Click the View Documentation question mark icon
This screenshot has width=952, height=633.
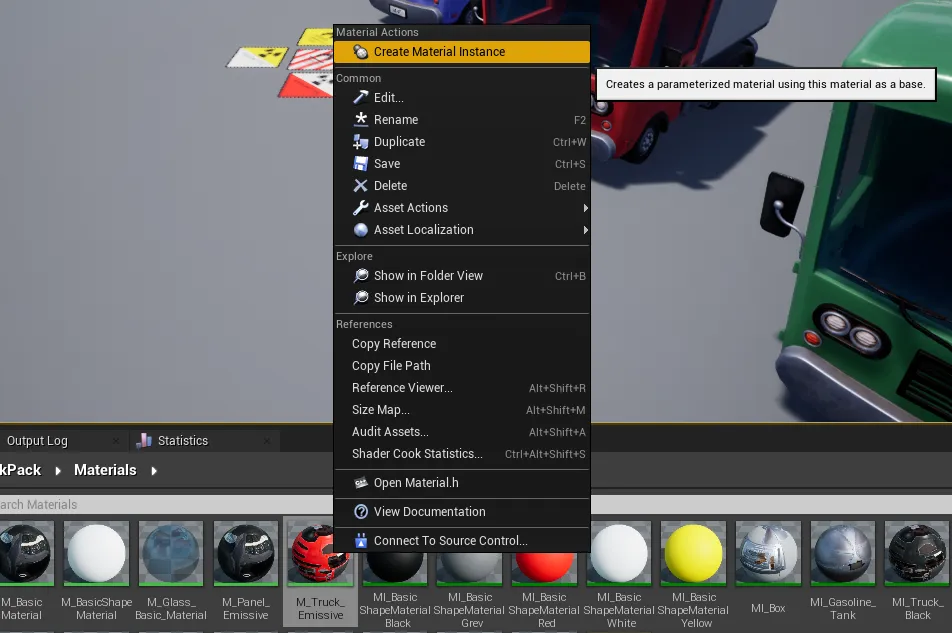[361, 511]
